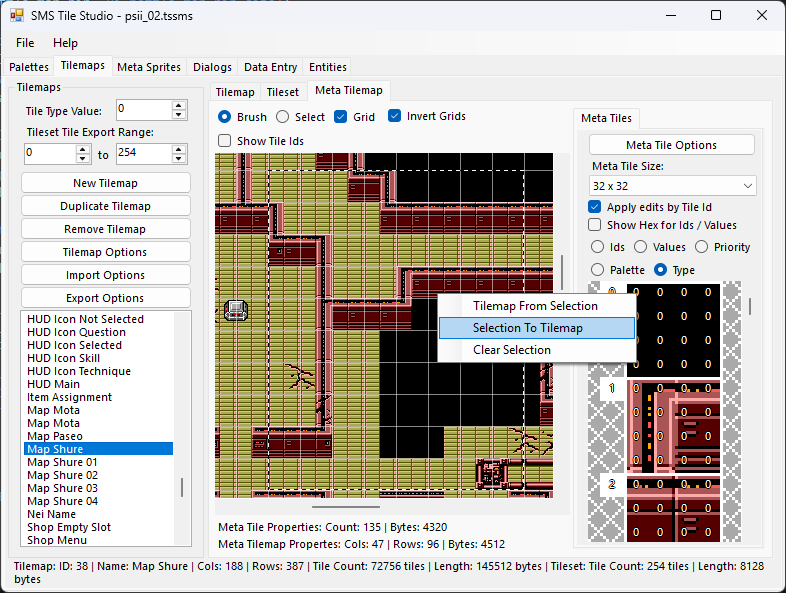This screenshot has width=786, height=593.
Task: Click the Remove Tilemap button
Action: 106,229
